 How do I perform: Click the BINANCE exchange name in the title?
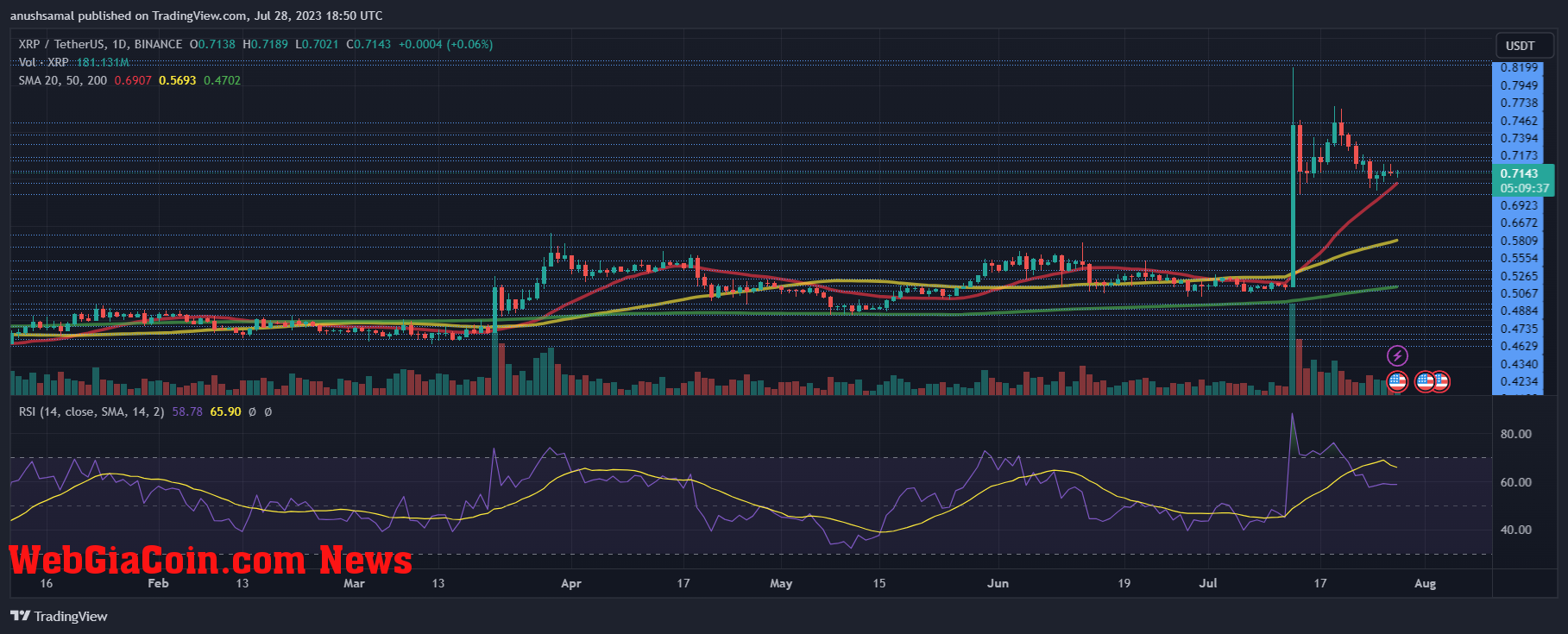point(158,44)
